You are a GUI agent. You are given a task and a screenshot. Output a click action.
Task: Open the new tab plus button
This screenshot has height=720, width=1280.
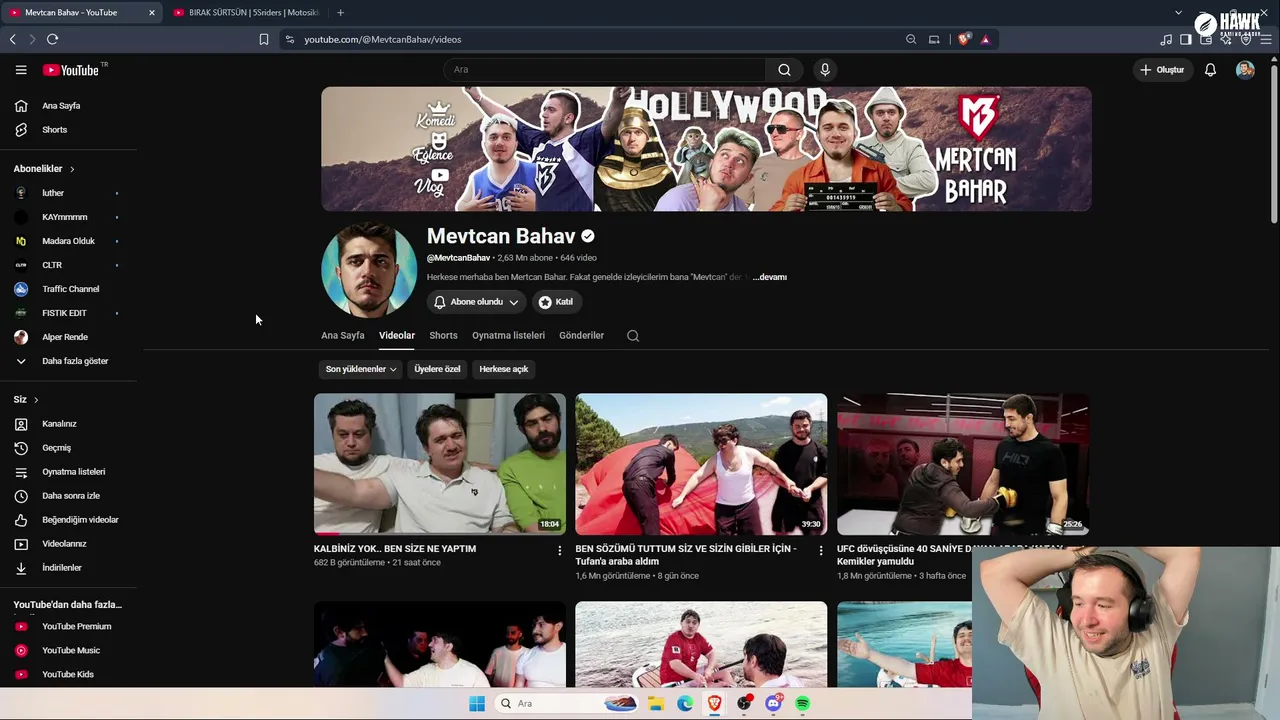340,13
